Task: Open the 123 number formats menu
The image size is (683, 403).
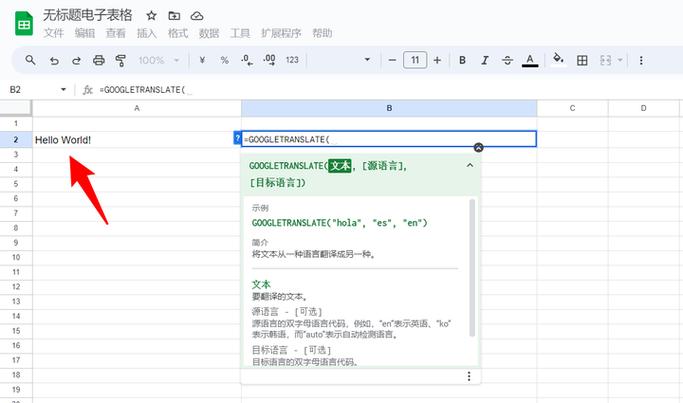Action: pos(292,60)
